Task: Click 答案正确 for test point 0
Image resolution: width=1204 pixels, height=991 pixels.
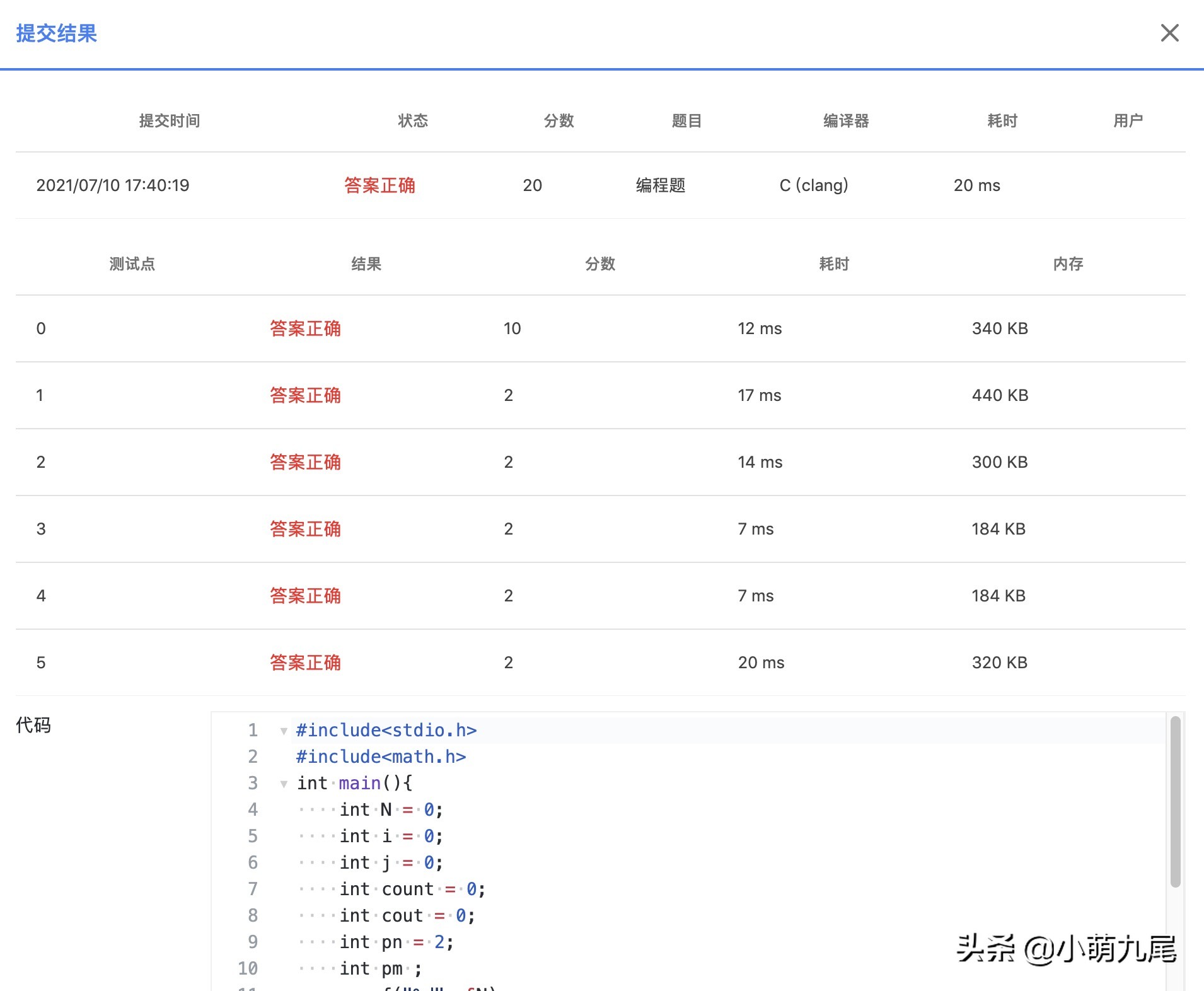Action: (x=305, y=328)
